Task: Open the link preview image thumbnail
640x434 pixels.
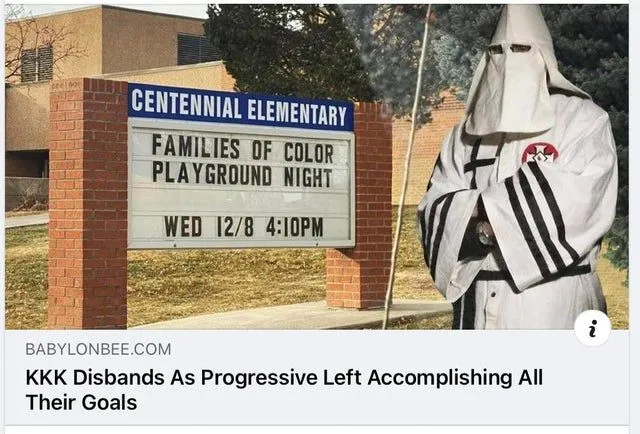Action: [317, 167]
